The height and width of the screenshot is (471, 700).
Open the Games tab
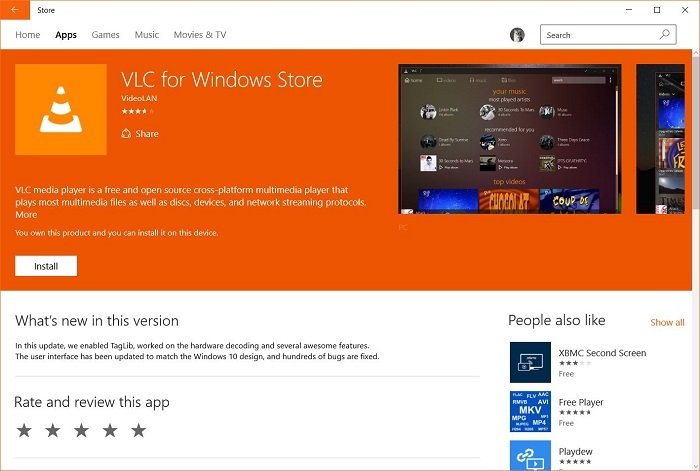pos(105,35)
